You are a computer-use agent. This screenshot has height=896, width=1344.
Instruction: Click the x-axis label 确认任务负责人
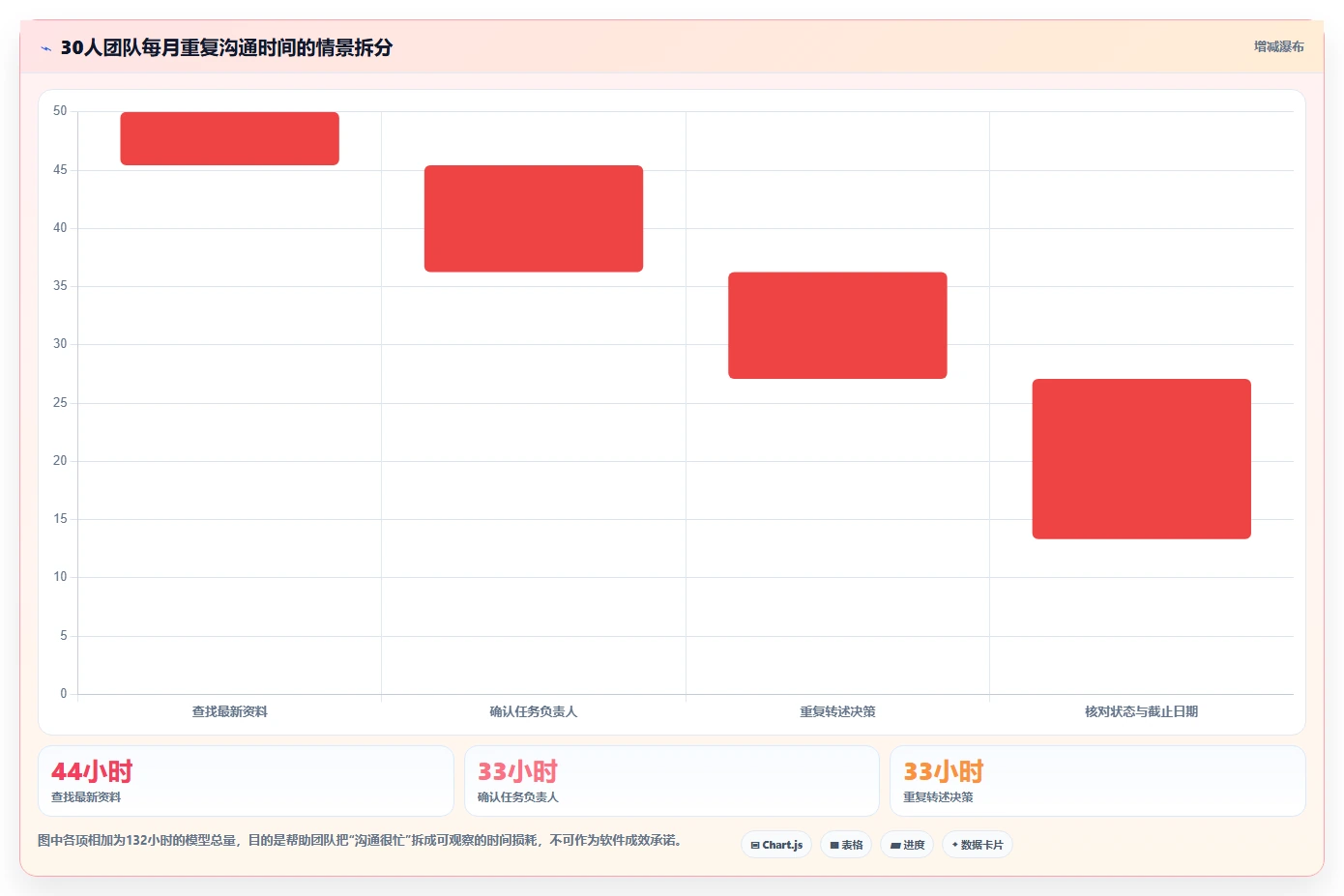[x=534, y=711]
